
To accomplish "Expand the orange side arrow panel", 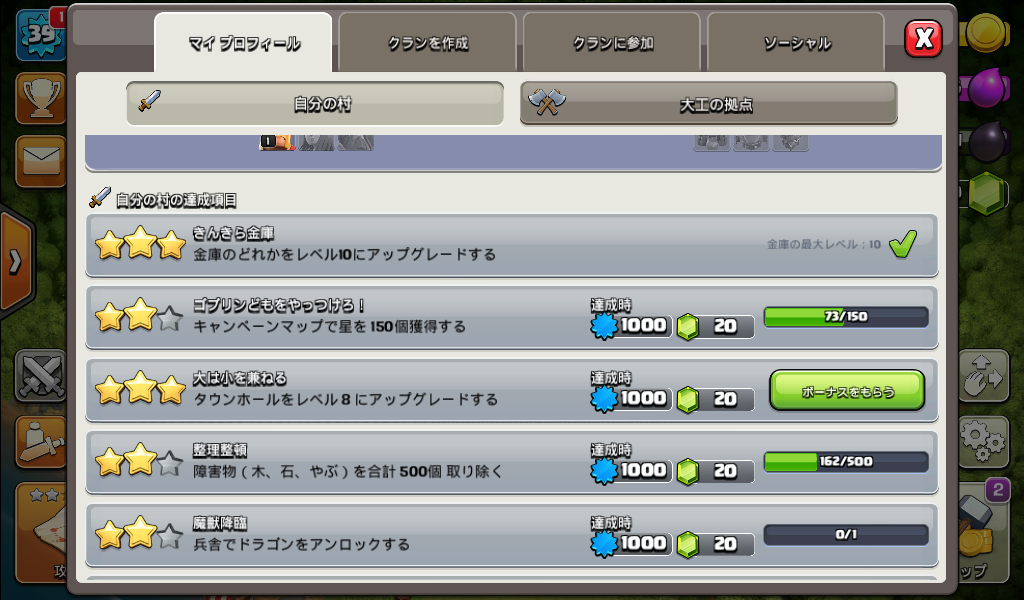I will coord(16,262).
